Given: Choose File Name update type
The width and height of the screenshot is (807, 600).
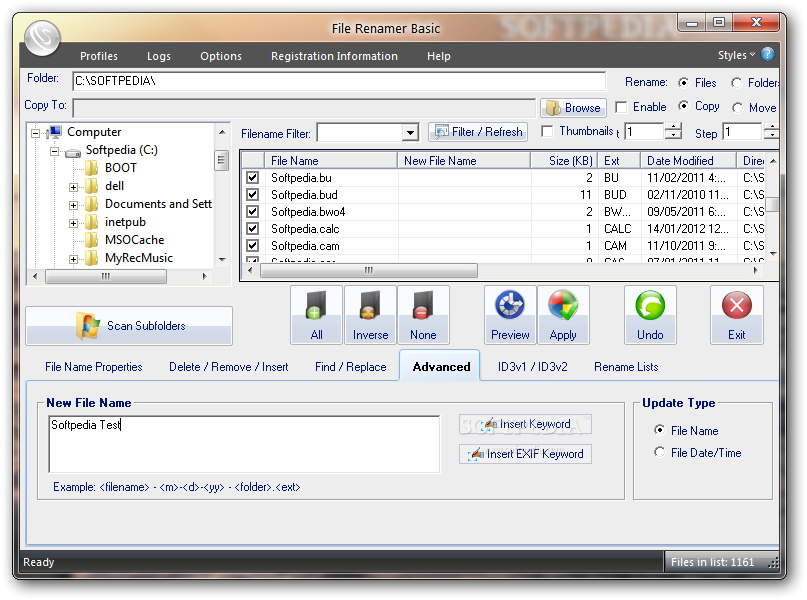Looking at the screenshot, I should (659, 429).
